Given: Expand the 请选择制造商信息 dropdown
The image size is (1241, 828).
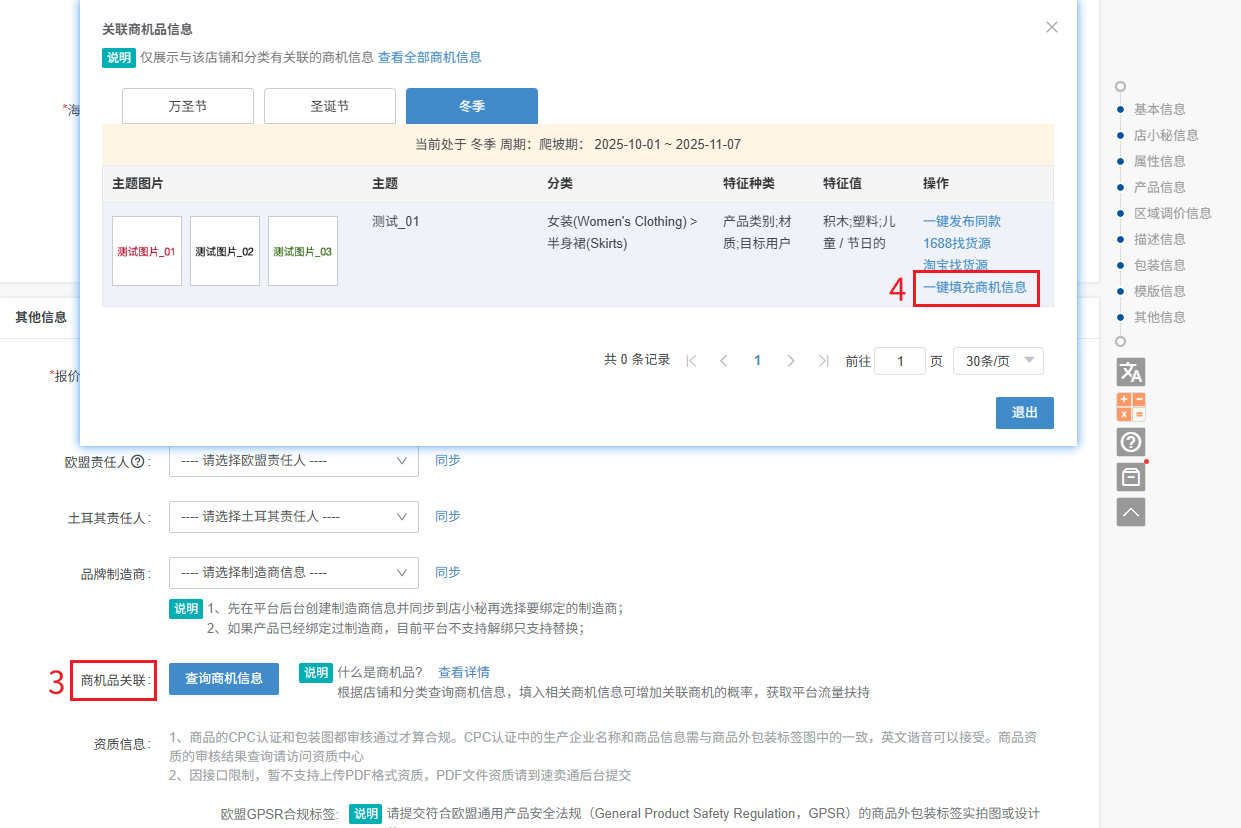Looking at the screenshot, I should click(x=294, y=573).
